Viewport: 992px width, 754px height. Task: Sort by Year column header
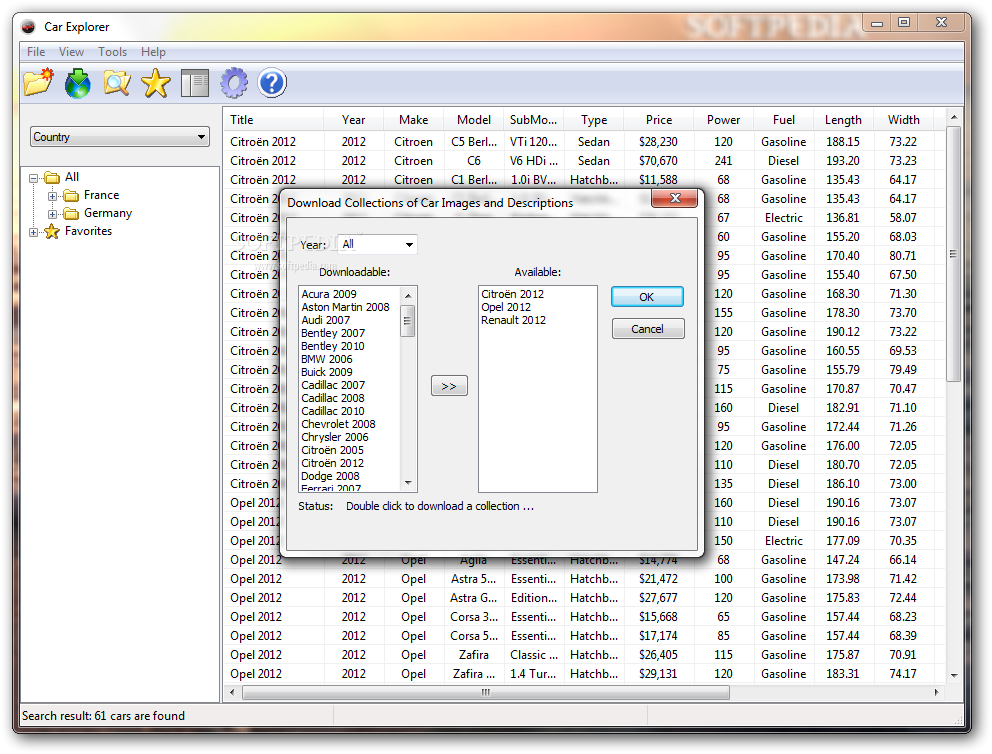tap(354, 120)
